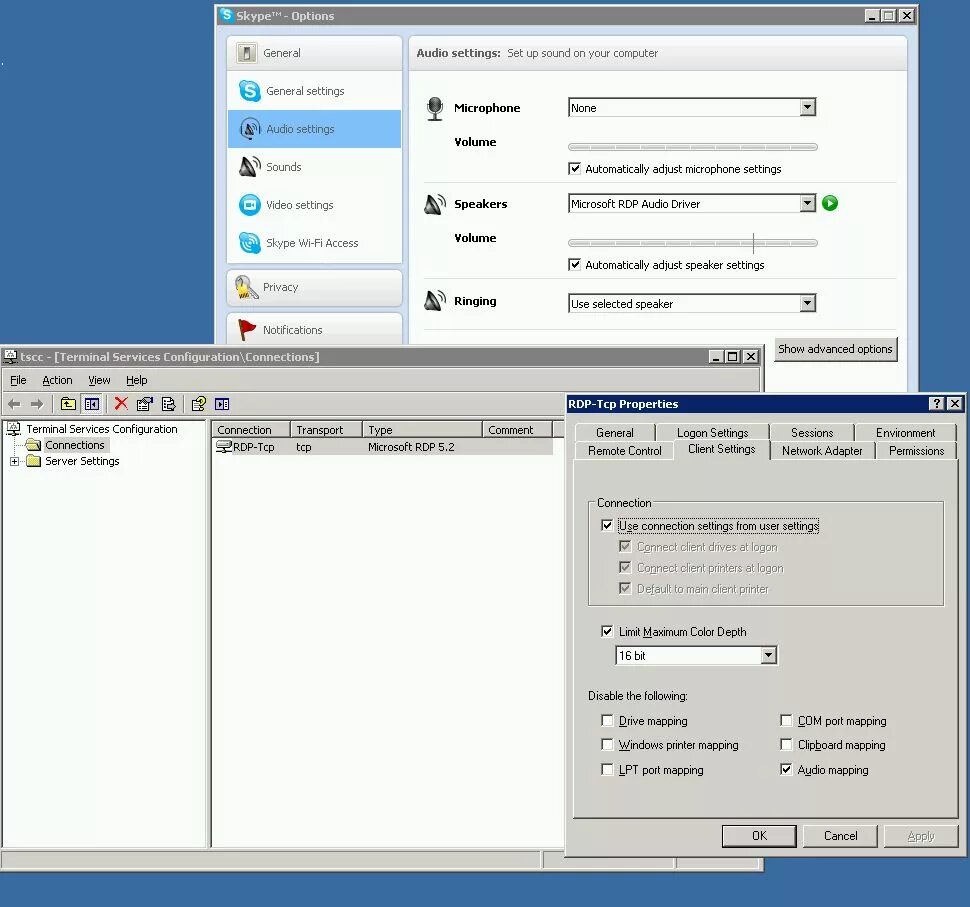This screenshot has height=907, width=970.
Task: Check LPT port mapping checkbox
Action: 607,770
